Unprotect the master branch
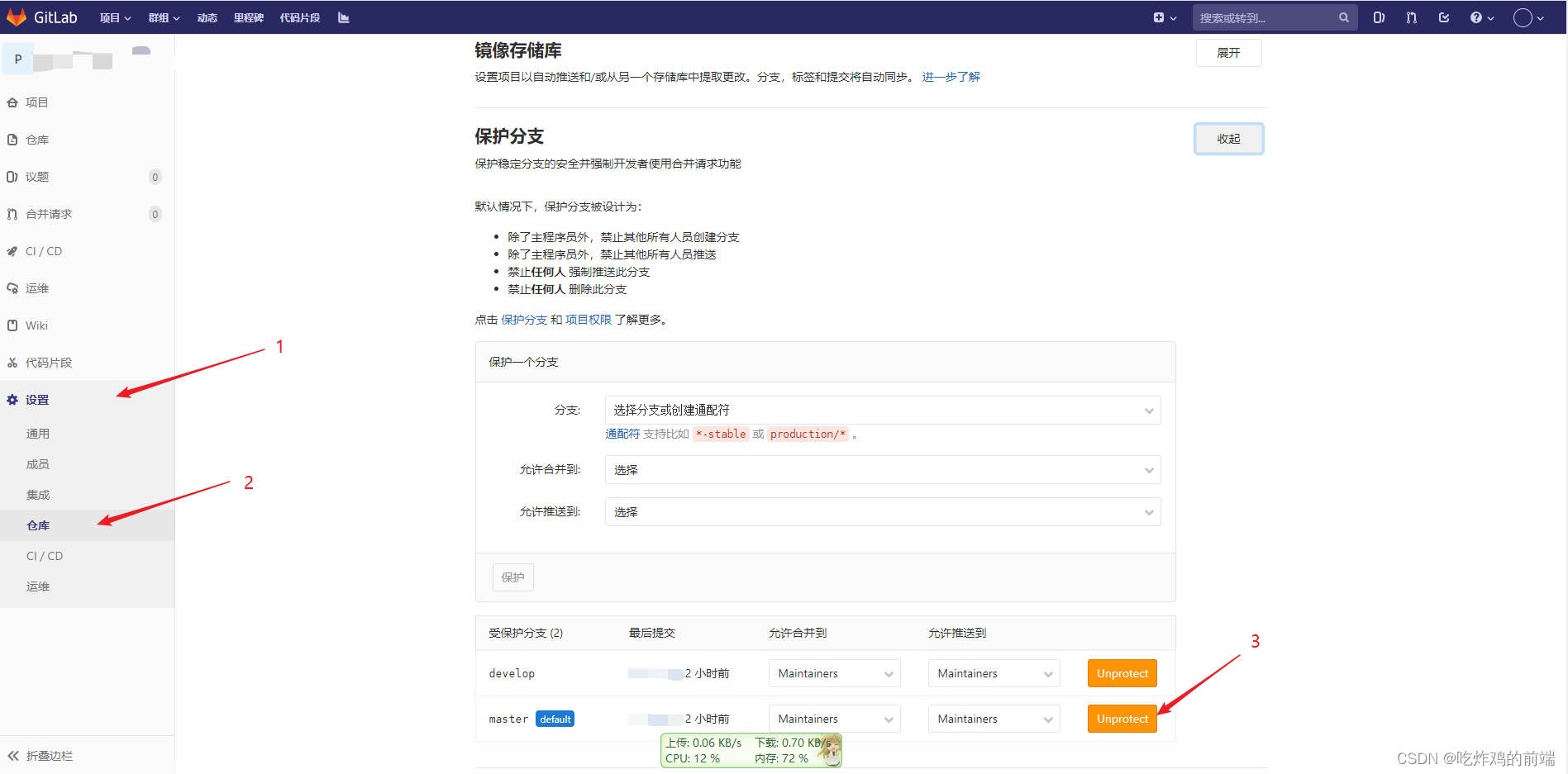The height and width of the screenshot is (774, 1568). [1122, 719]
